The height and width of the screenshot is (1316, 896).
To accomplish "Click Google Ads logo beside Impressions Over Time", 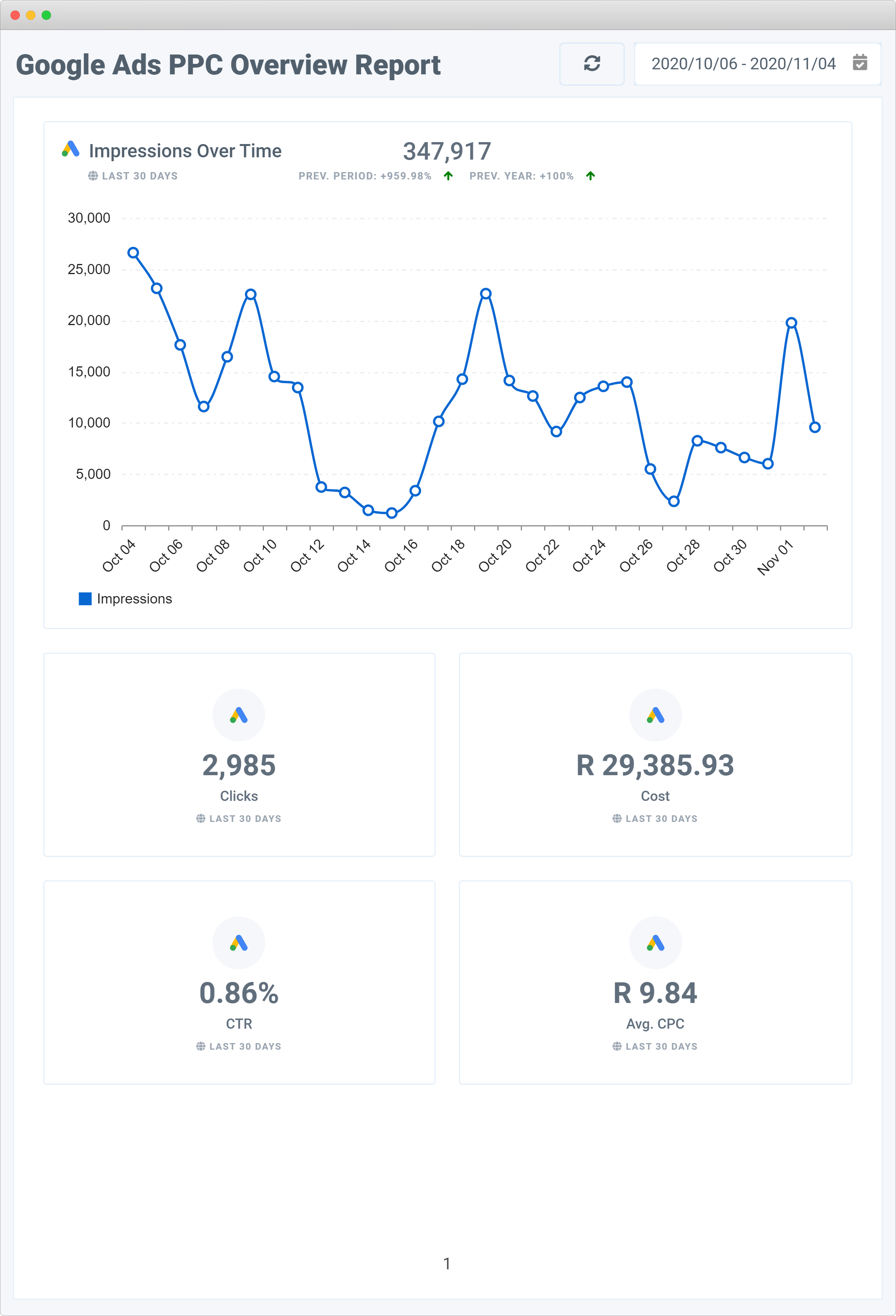I will 71,149.
